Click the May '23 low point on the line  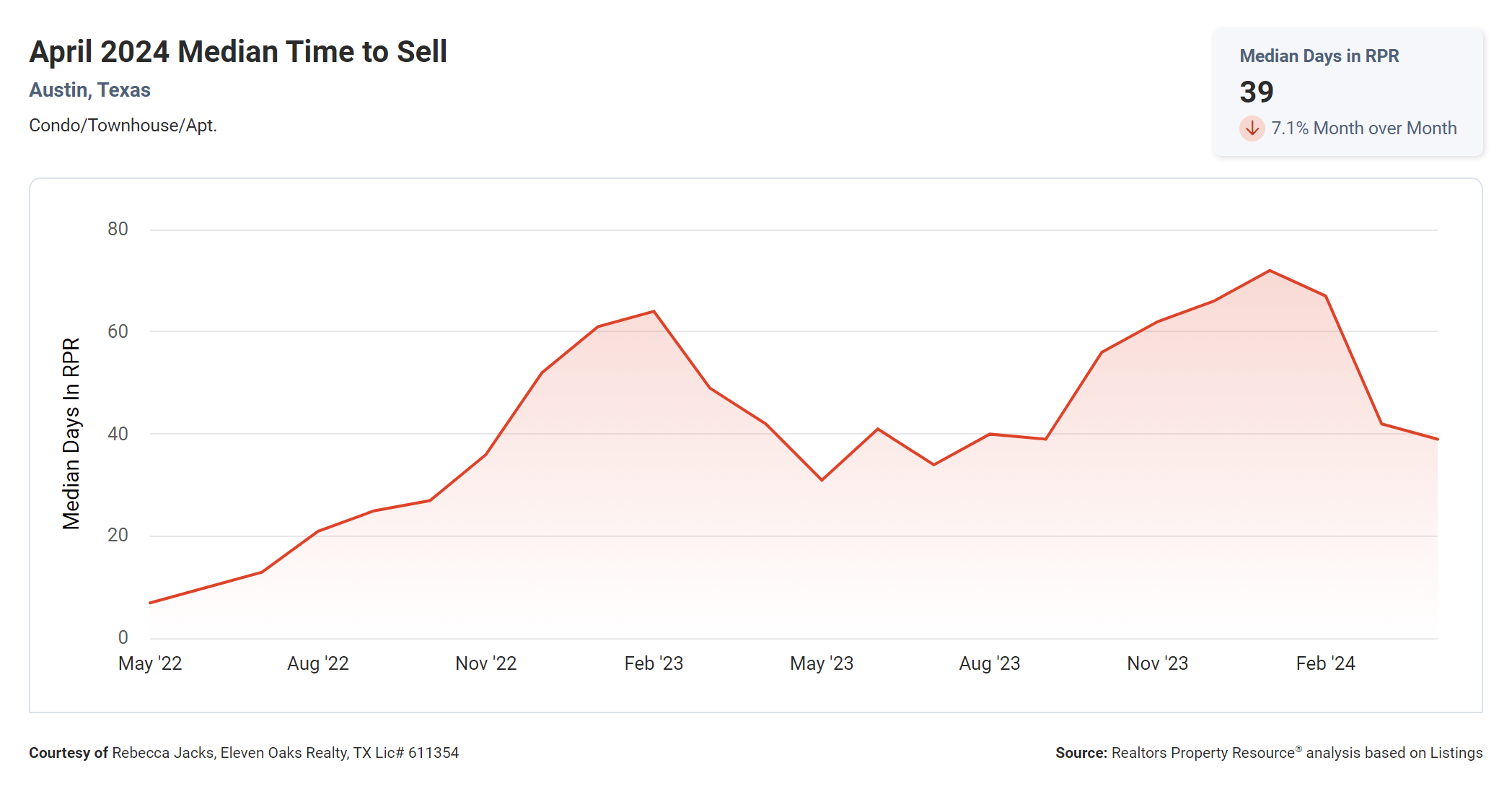pos(822,479)
